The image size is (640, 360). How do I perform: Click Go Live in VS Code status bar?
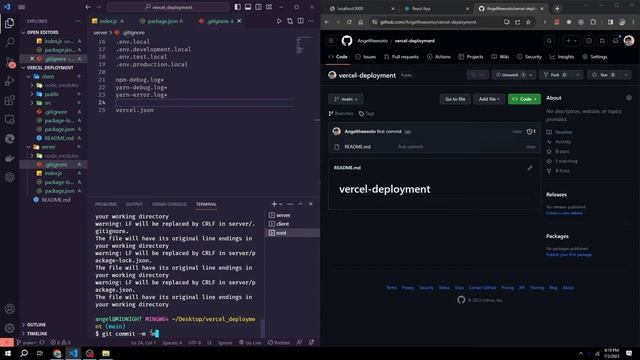point(250,342)
